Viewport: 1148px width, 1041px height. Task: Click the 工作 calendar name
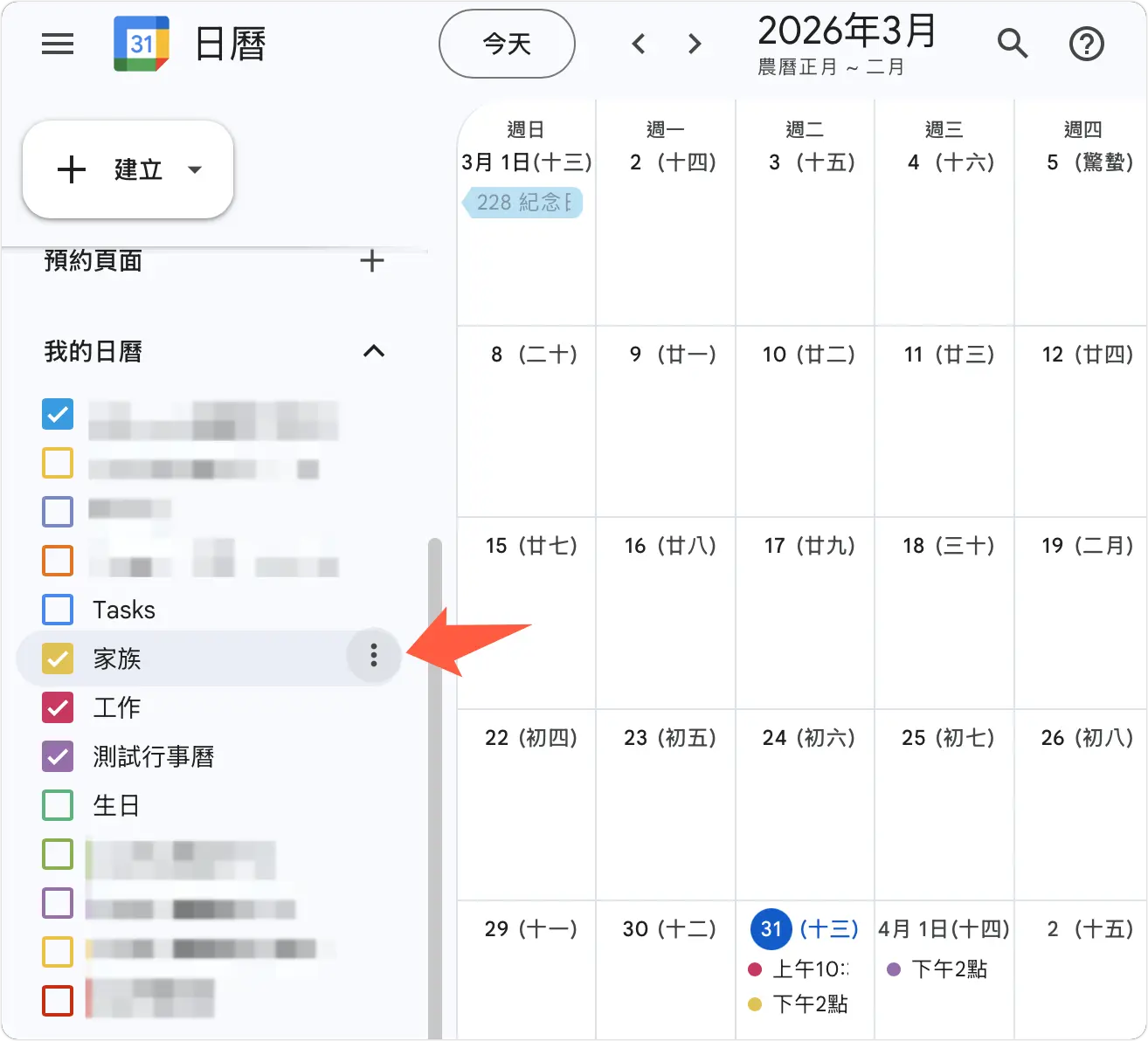coord(117,707)
